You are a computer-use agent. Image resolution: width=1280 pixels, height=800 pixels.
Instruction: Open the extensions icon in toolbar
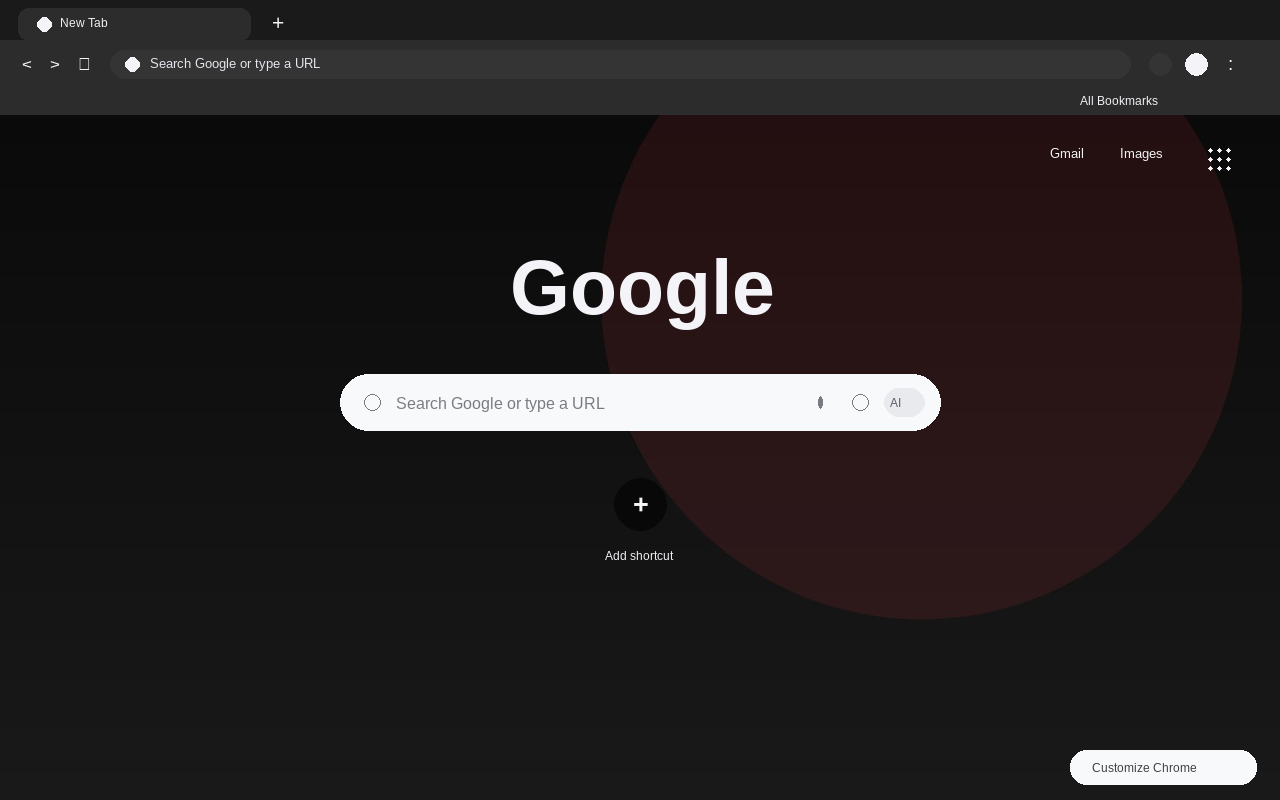coord(1160,64)
